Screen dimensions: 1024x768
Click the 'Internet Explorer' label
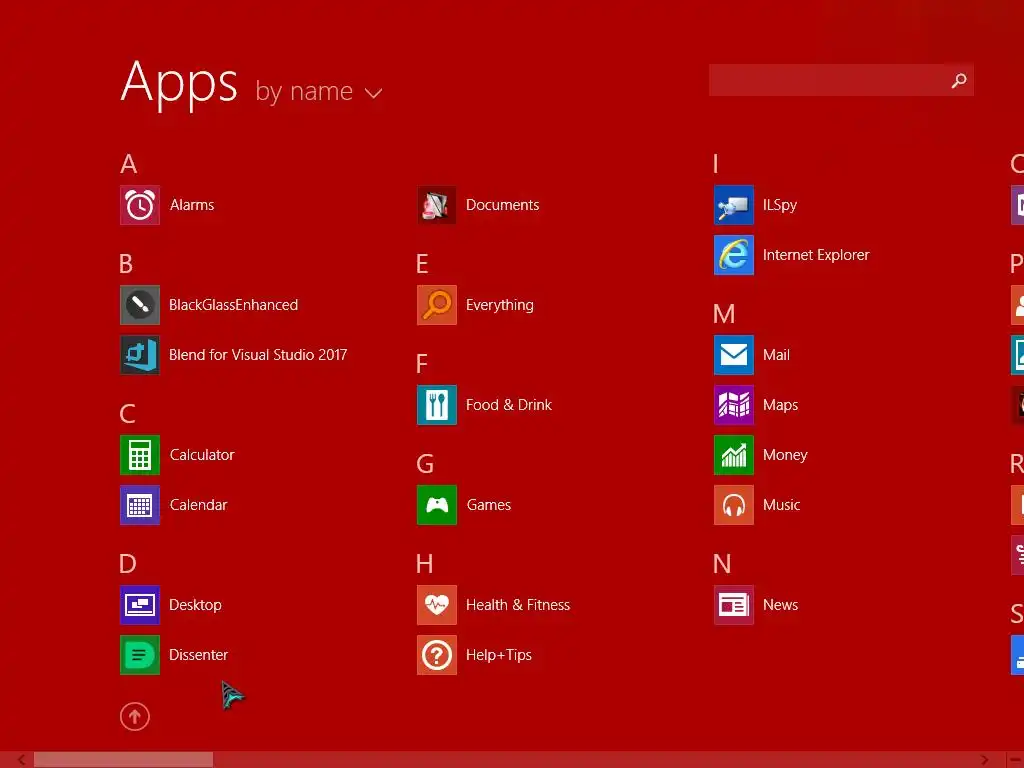point(816,255)
